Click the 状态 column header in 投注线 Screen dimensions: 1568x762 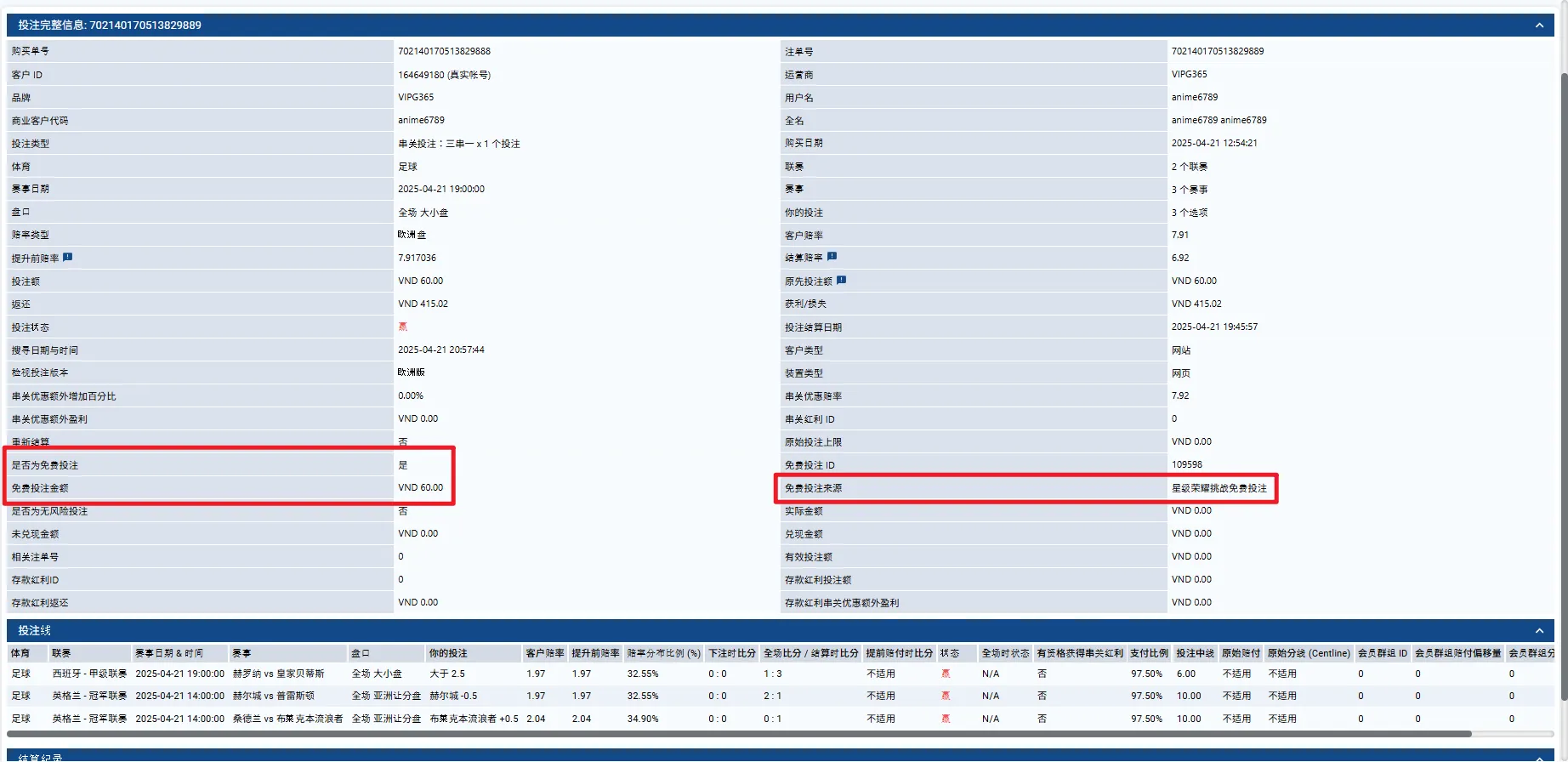(949, 653)
